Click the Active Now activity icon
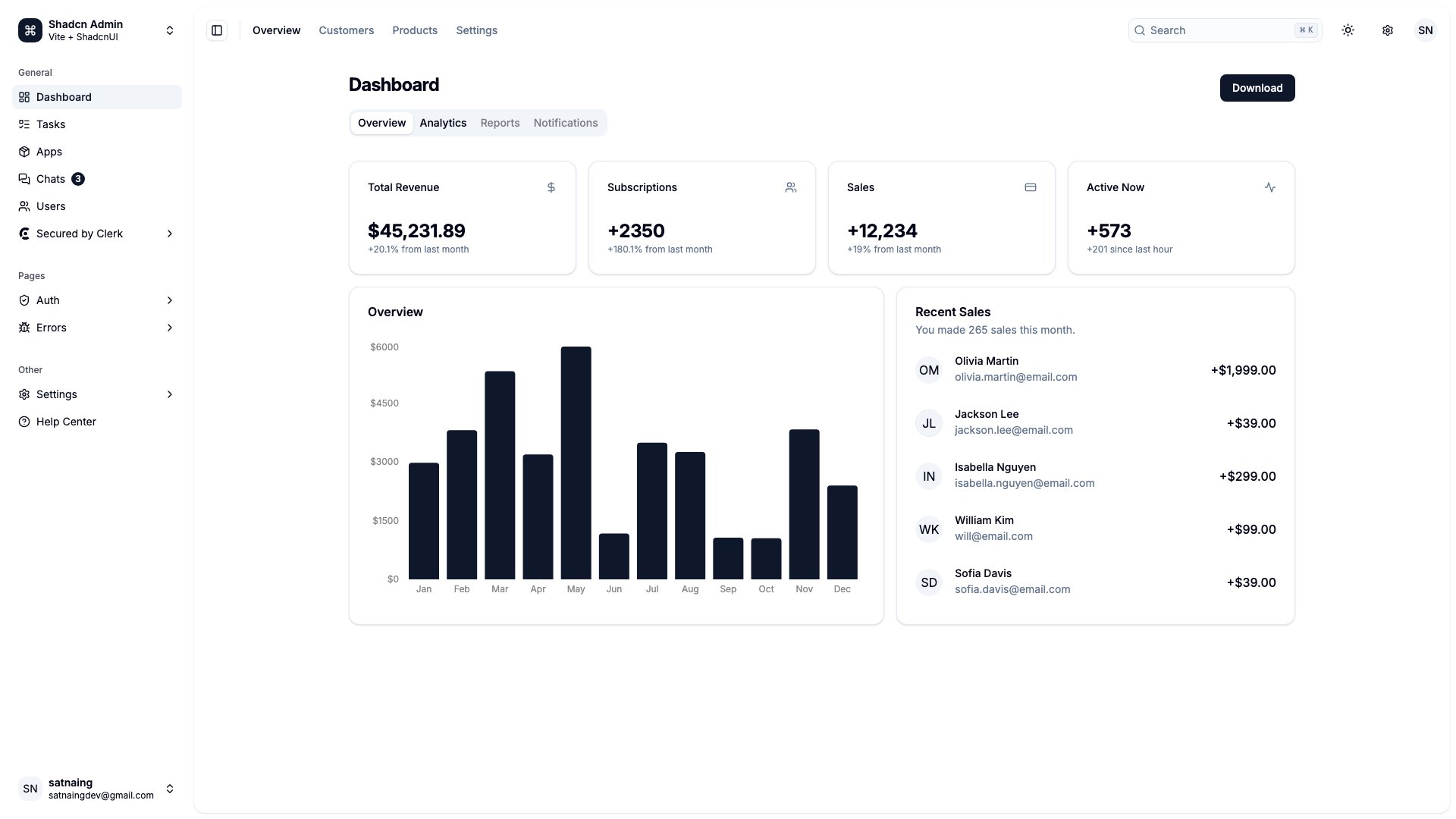The width and height of the screenshot is (1456, 819). [x=1270, y=187]
